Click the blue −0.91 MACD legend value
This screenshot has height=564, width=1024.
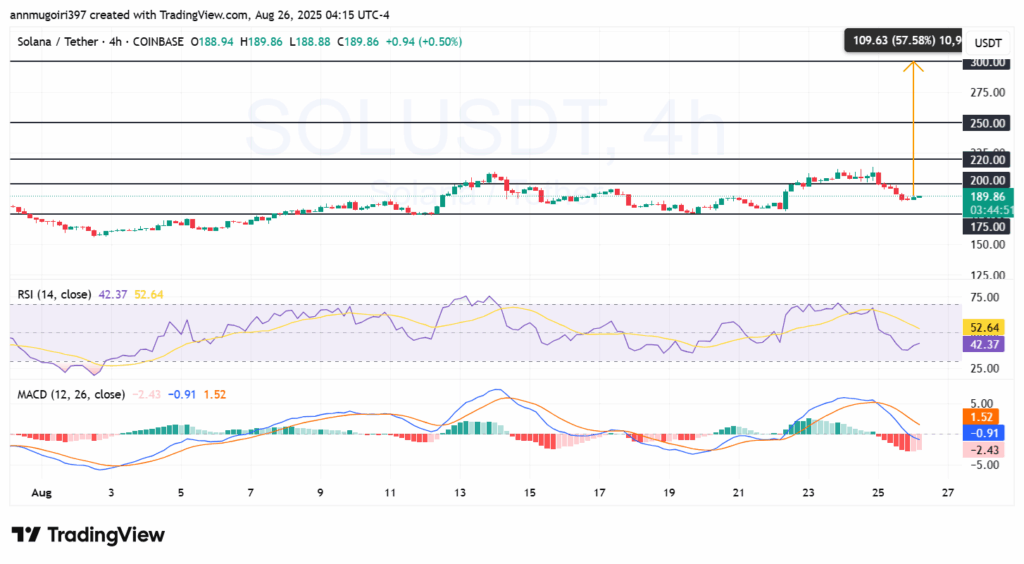click(182, 394)
